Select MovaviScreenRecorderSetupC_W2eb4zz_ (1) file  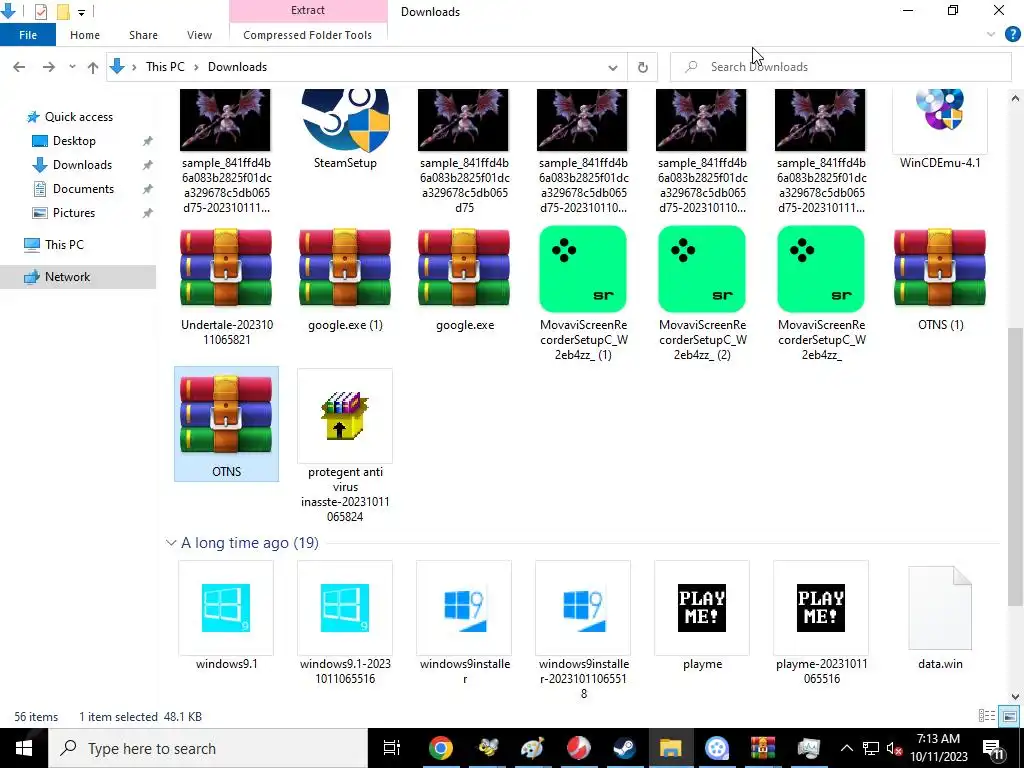[x=583, y=268]
